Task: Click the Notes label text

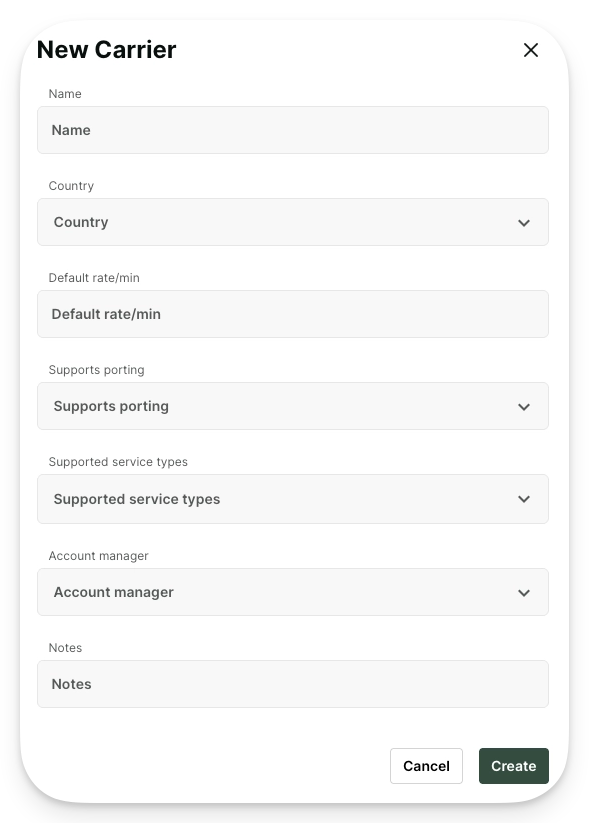Action: (x=65, y=648)
